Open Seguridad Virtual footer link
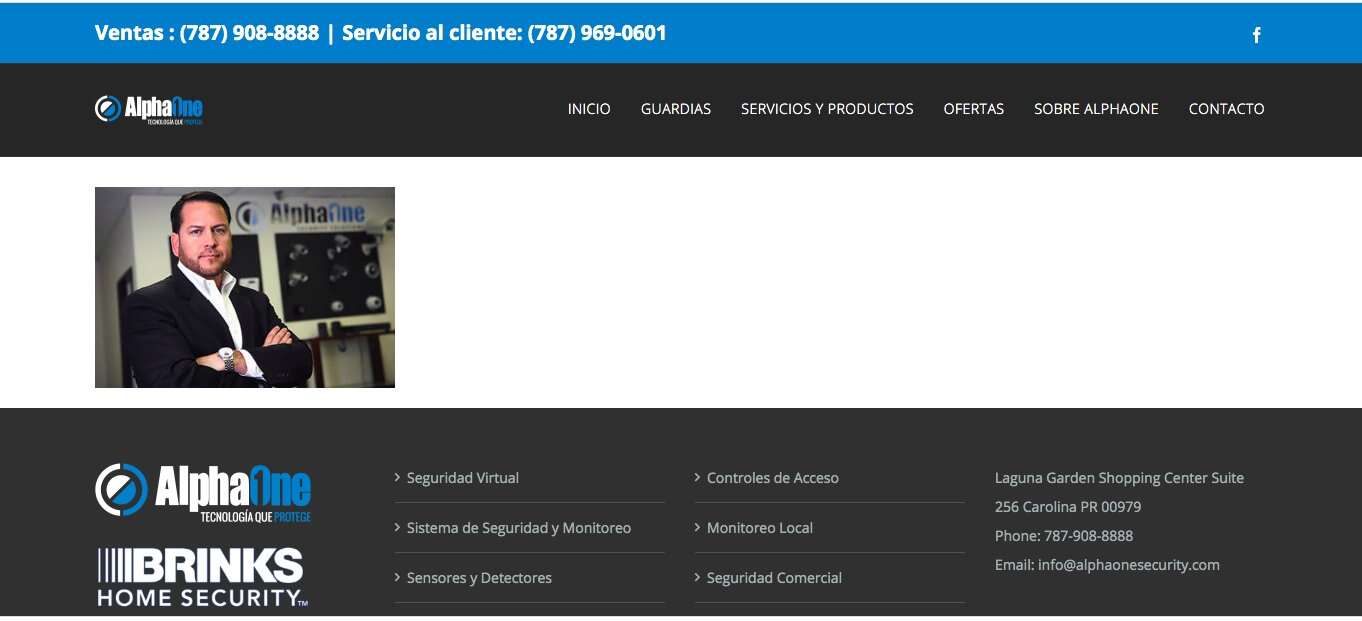1362x621 pixels. pyautogui.click(x=462, y=478)
